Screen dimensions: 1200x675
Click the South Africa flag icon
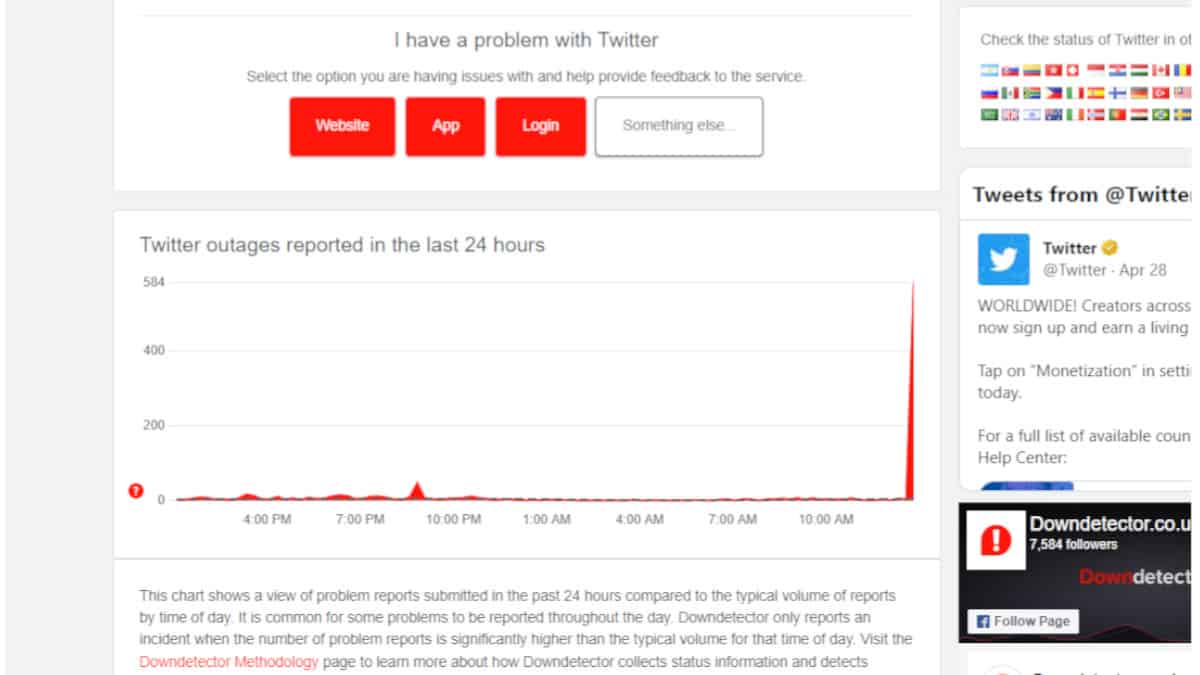click(x=1031, y=93)
